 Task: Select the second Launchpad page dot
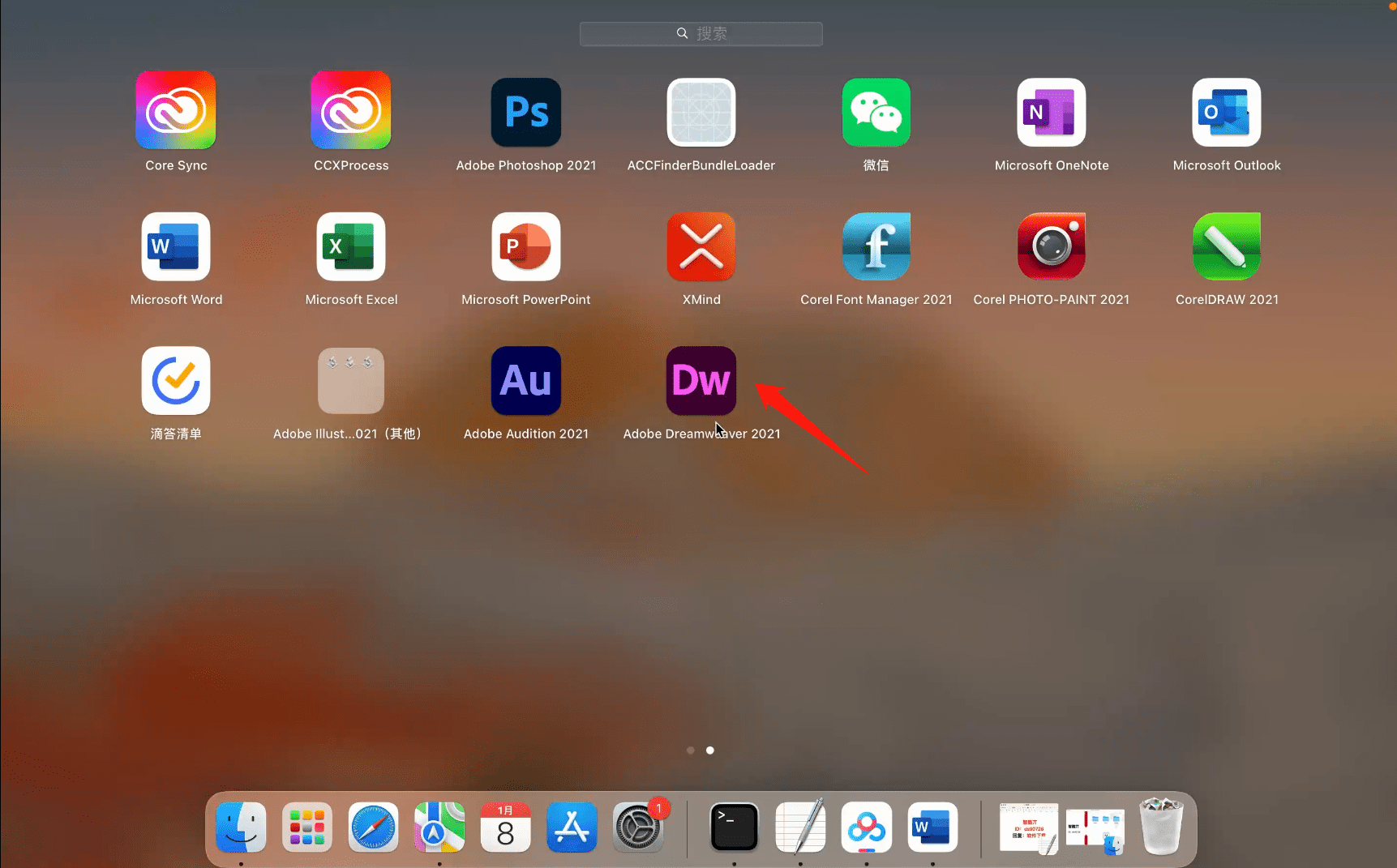pyautogui.click(x=710, y=750)
